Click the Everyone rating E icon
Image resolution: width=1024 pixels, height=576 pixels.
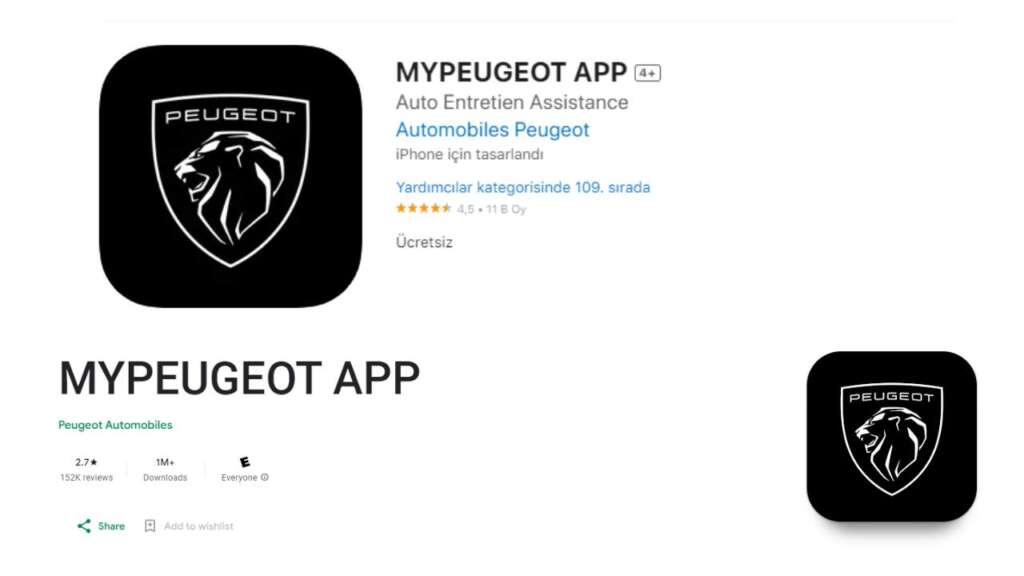(245, 462)
